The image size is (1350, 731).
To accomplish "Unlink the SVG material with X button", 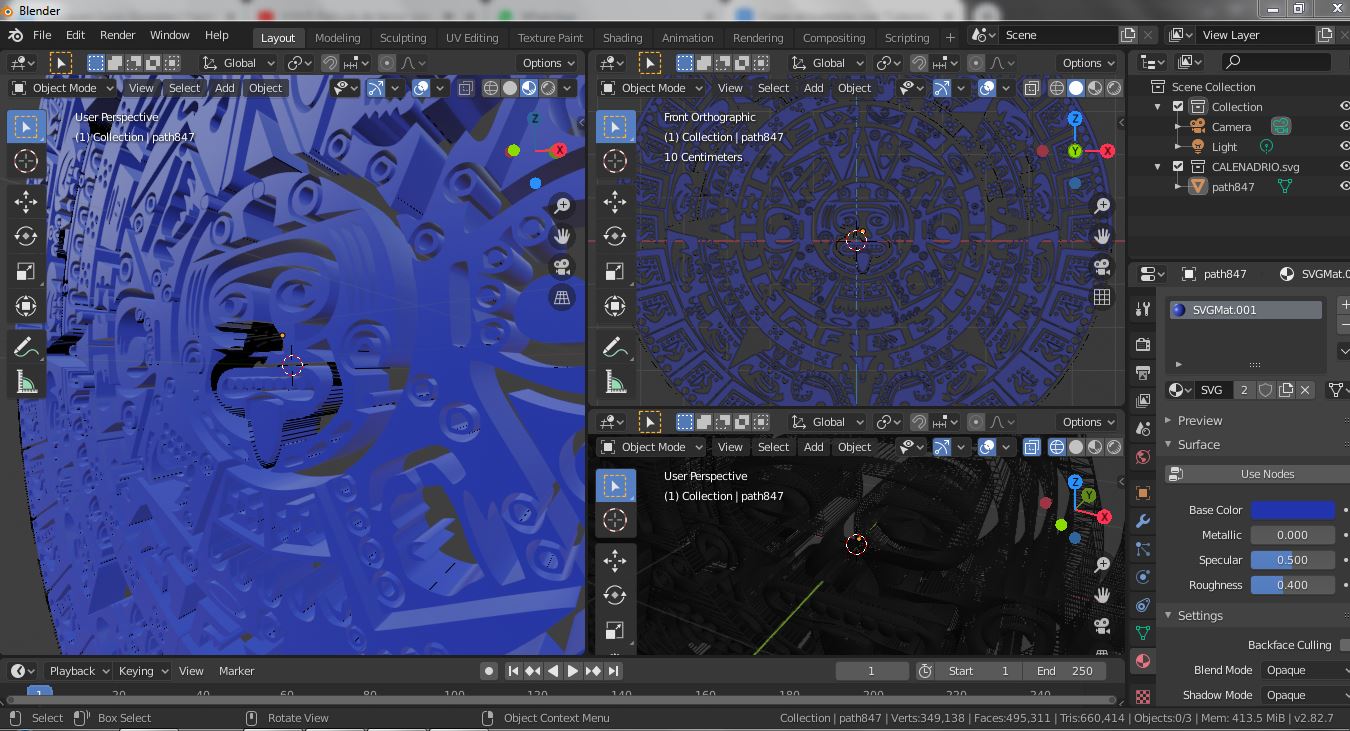I will point(1305,390).
